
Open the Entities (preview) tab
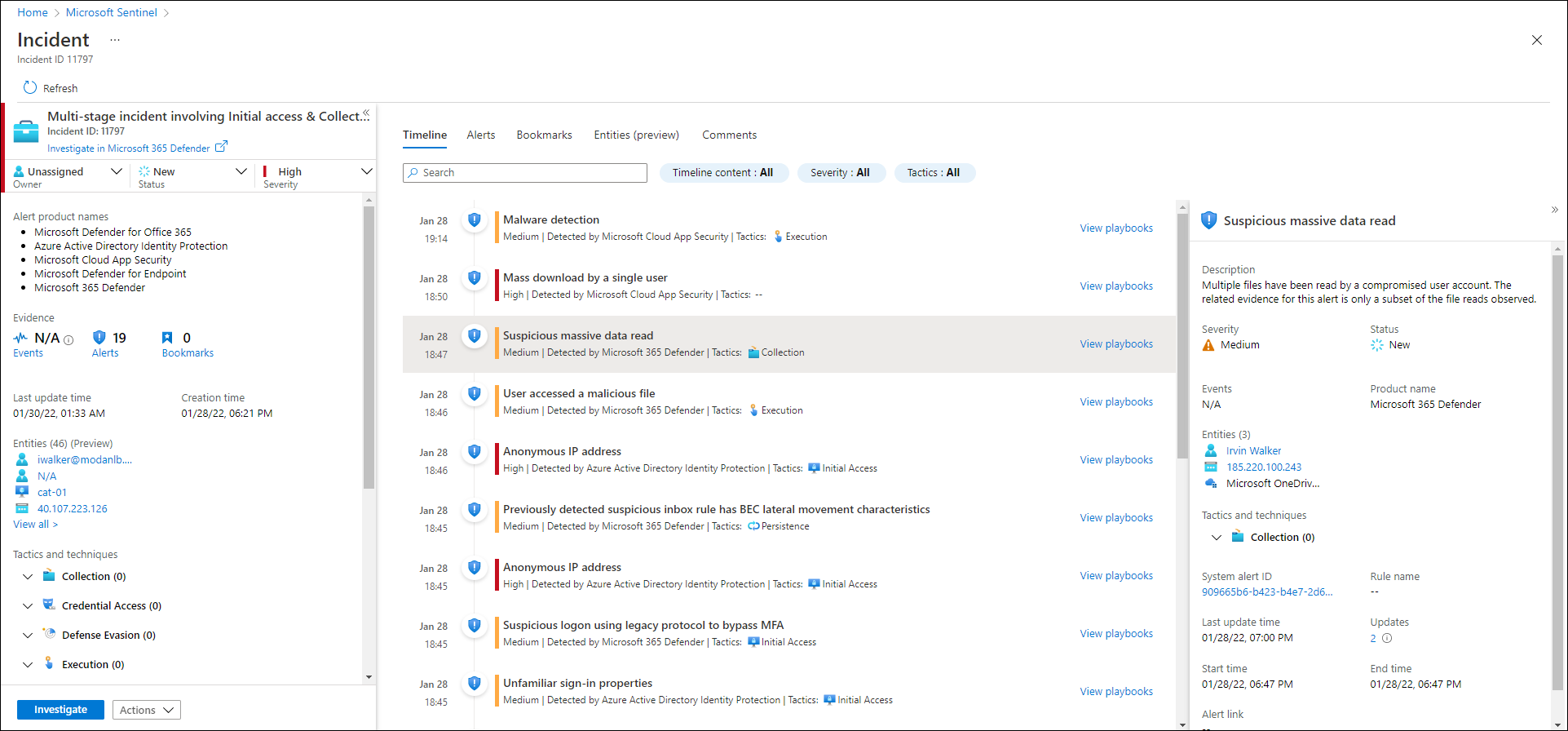coord(636,135)
